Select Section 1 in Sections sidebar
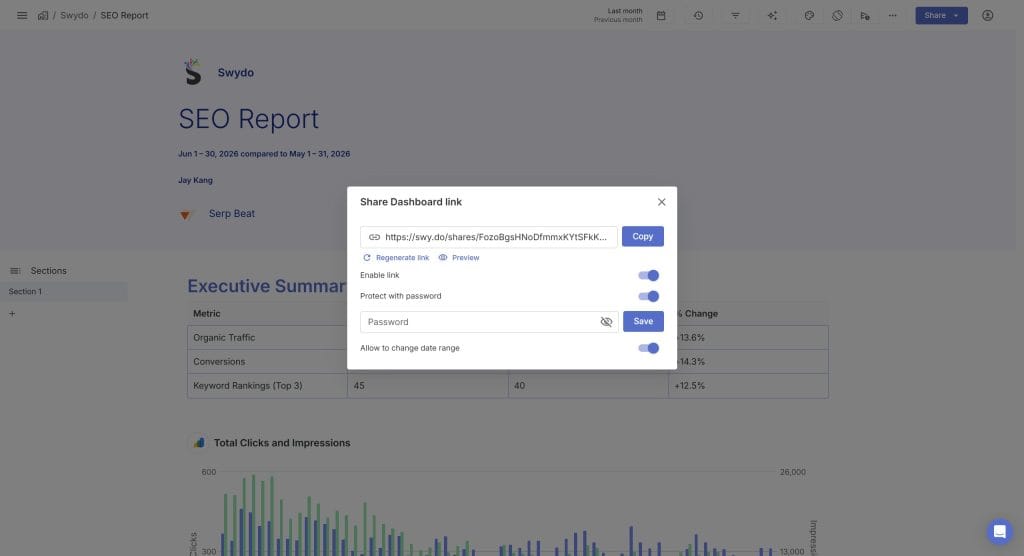This screenshot has height=556, width=1024. (64, 291)
